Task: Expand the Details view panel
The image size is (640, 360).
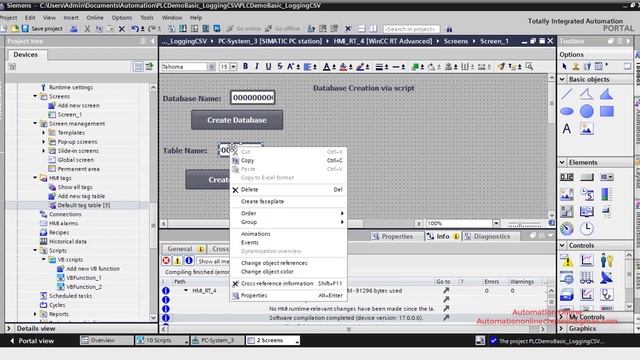Action: tap(9, 328)
